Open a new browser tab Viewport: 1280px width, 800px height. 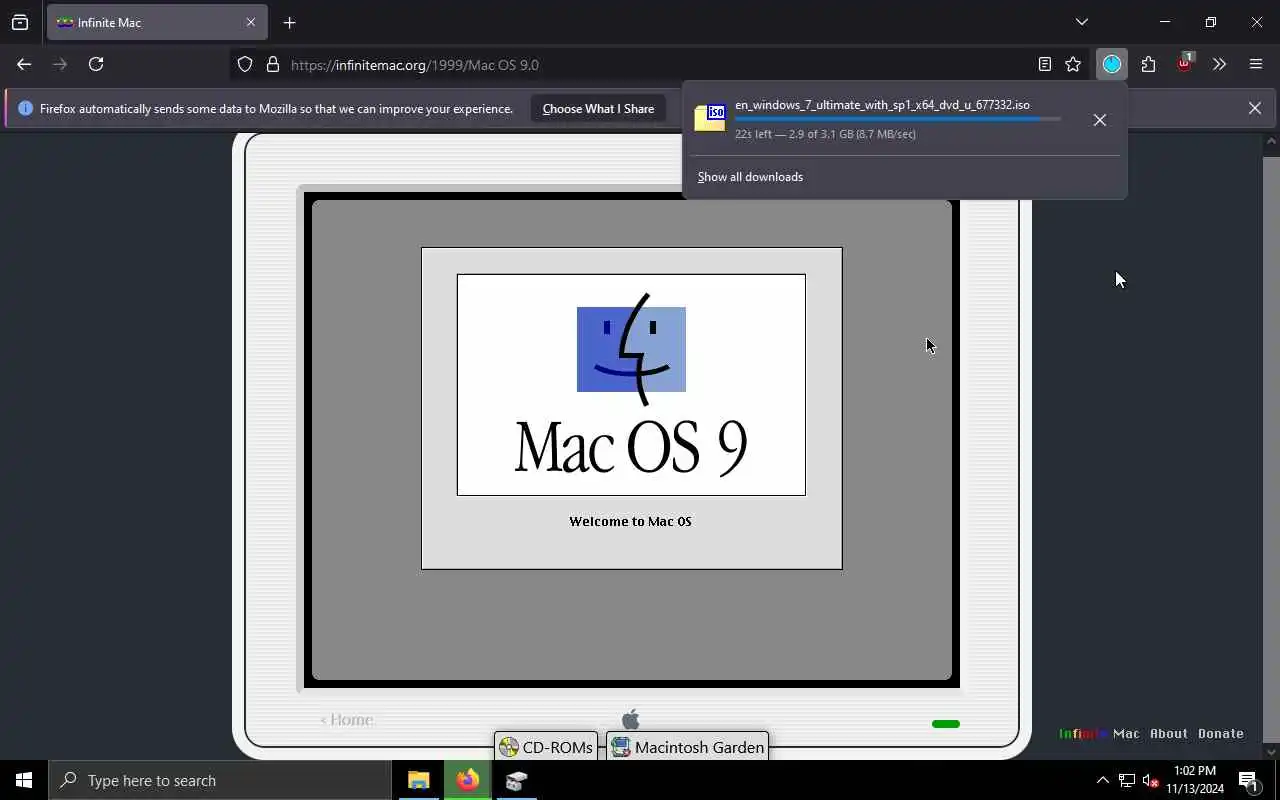pos(289,22)
